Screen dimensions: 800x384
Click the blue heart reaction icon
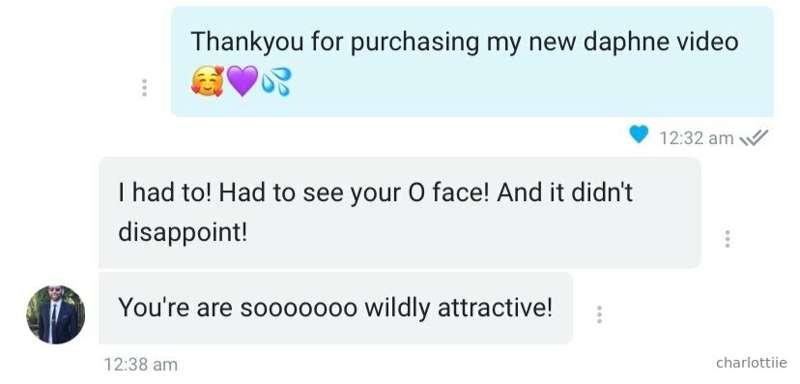[639, 134]
